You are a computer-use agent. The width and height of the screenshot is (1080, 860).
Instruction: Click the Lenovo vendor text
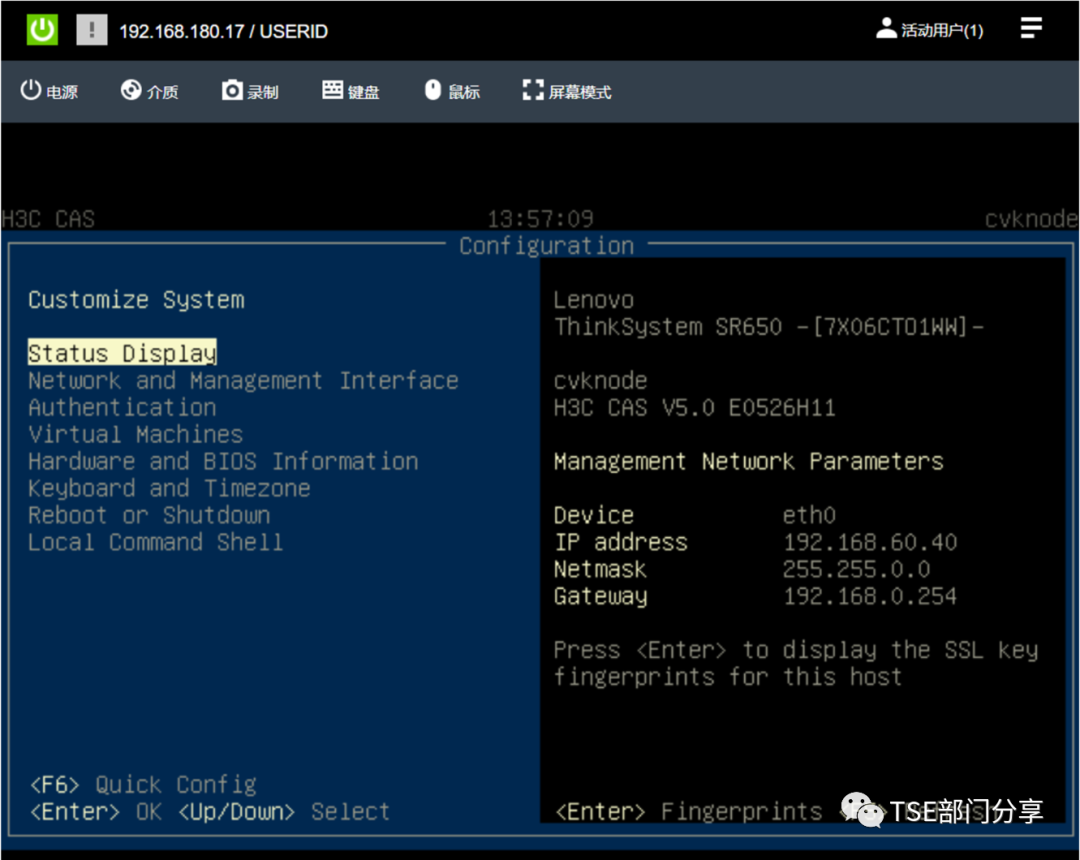coord(593,300)
